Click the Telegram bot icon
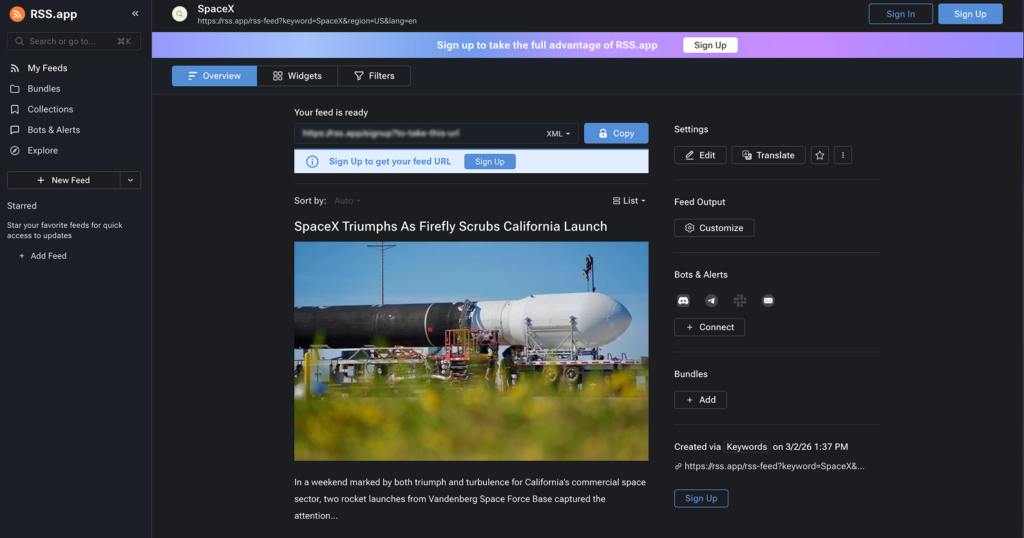 pos(712,300)
